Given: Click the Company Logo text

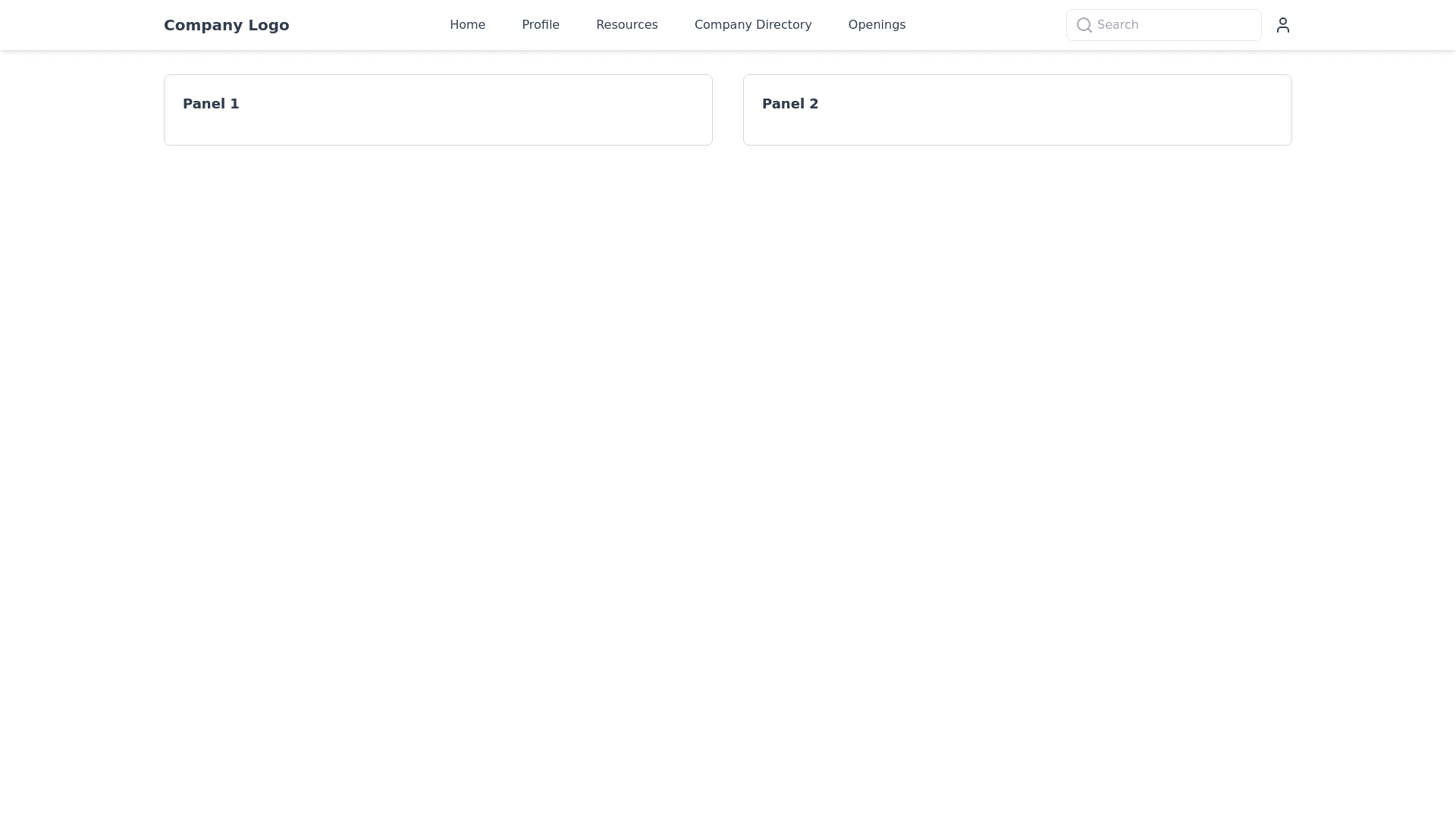Looking at the screenshot, I should point(226,25).
